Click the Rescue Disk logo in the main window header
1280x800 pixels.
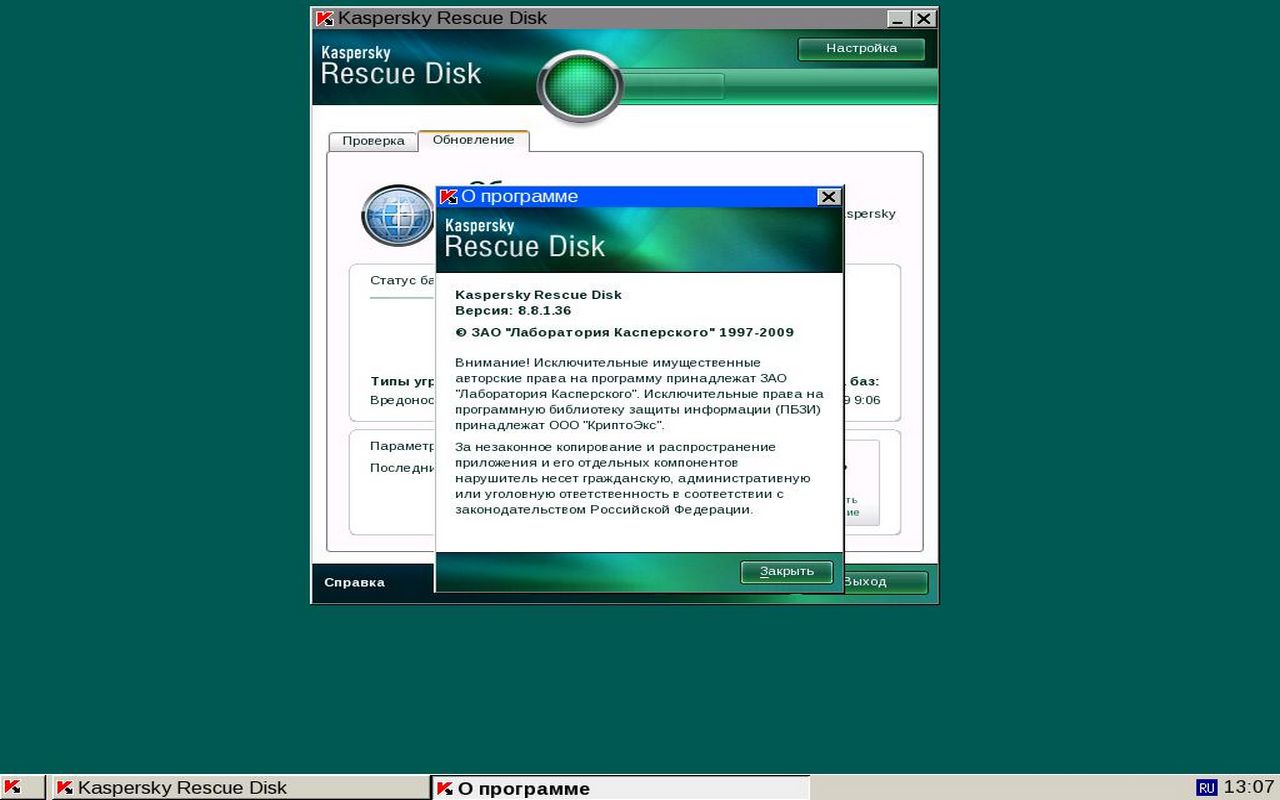pyautogui.click(x=401, y=66)
